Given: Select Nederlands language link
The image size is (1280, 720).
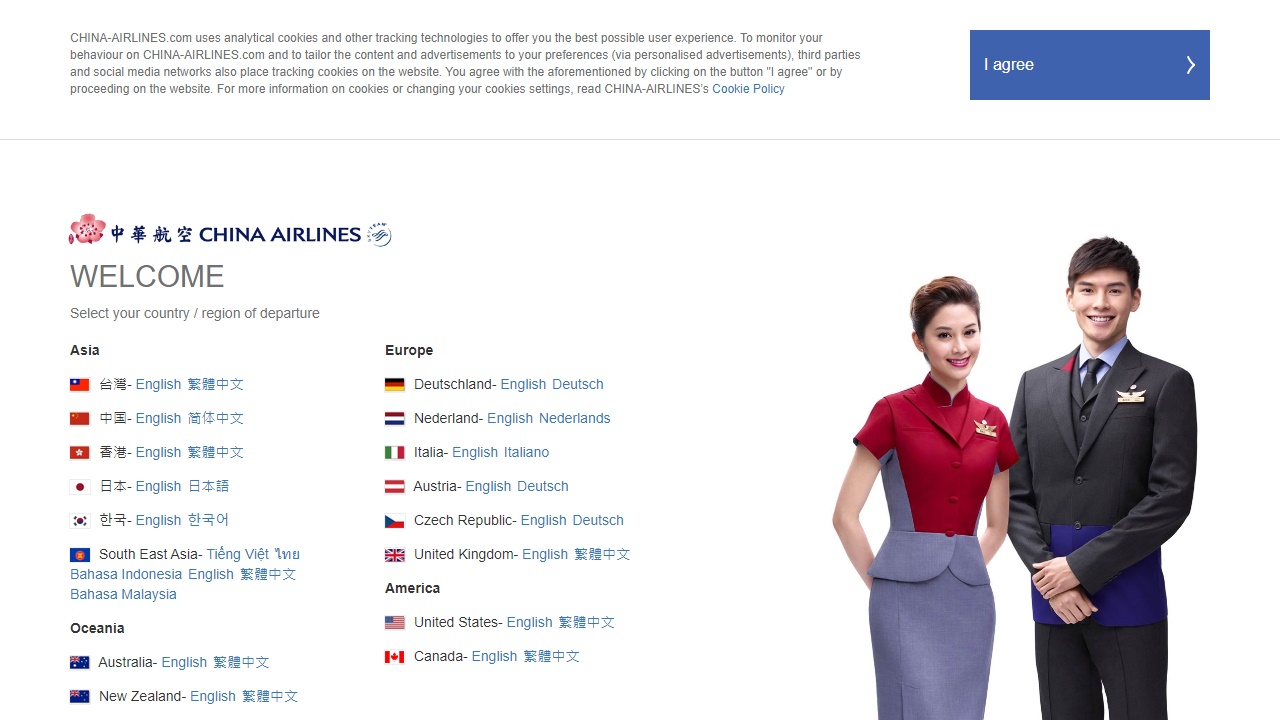Looking at the screenshot, I should tap(575, 418).
